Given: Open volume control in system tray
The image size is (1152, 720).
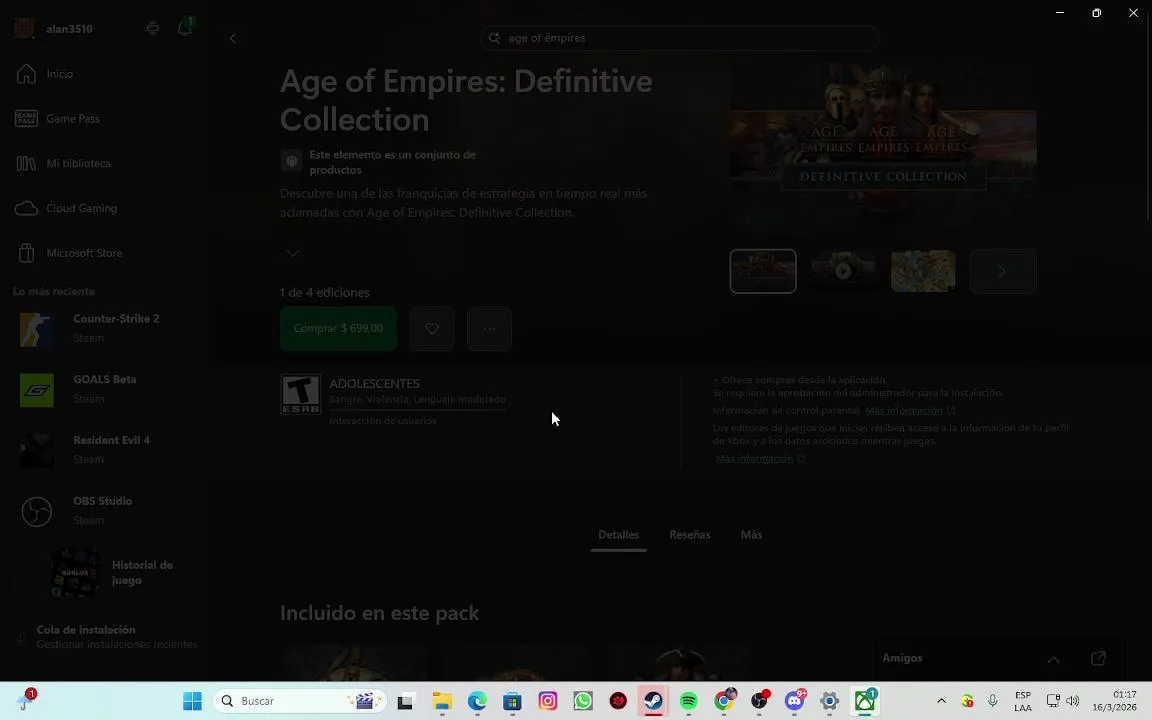Looking at the screenshot, I should pos(1073,701).
